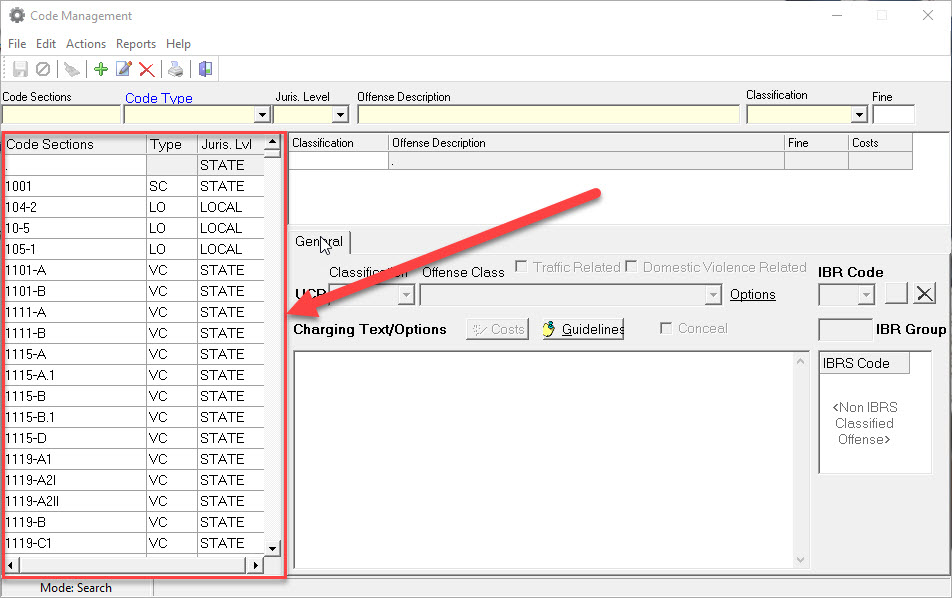This screenshot has width=952, height=598.
Task: Click the clear brush toolbar icon
Action: pos(71,69)
